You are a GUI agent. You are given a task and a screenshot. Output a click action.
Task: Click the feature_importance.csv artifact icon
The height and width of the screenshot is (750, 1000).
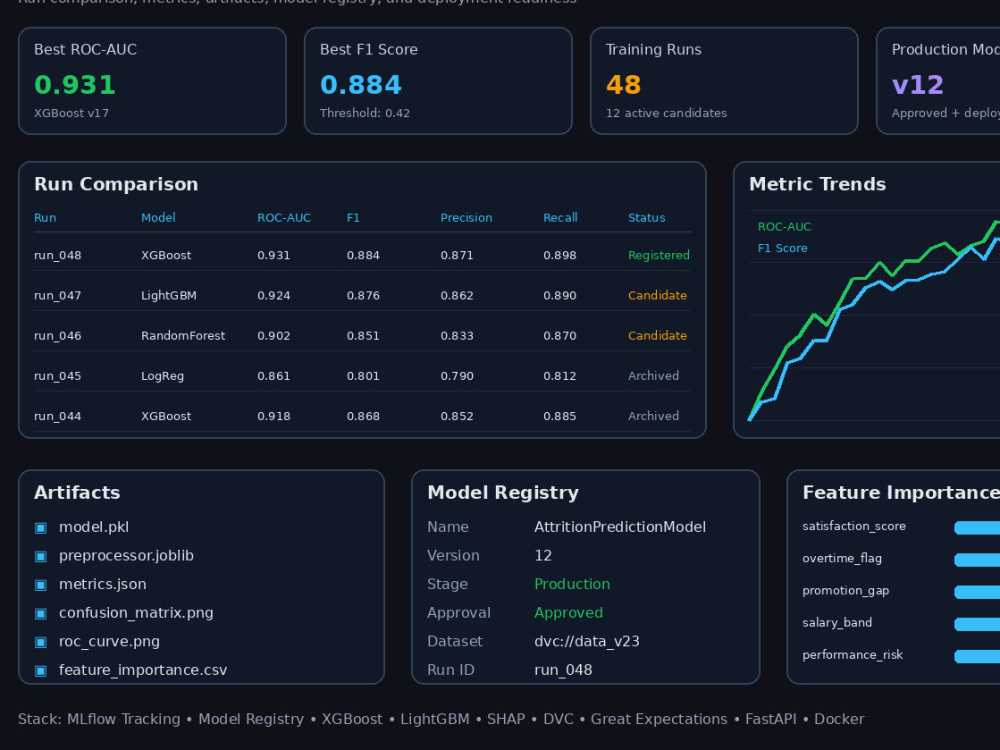[41, 671]
